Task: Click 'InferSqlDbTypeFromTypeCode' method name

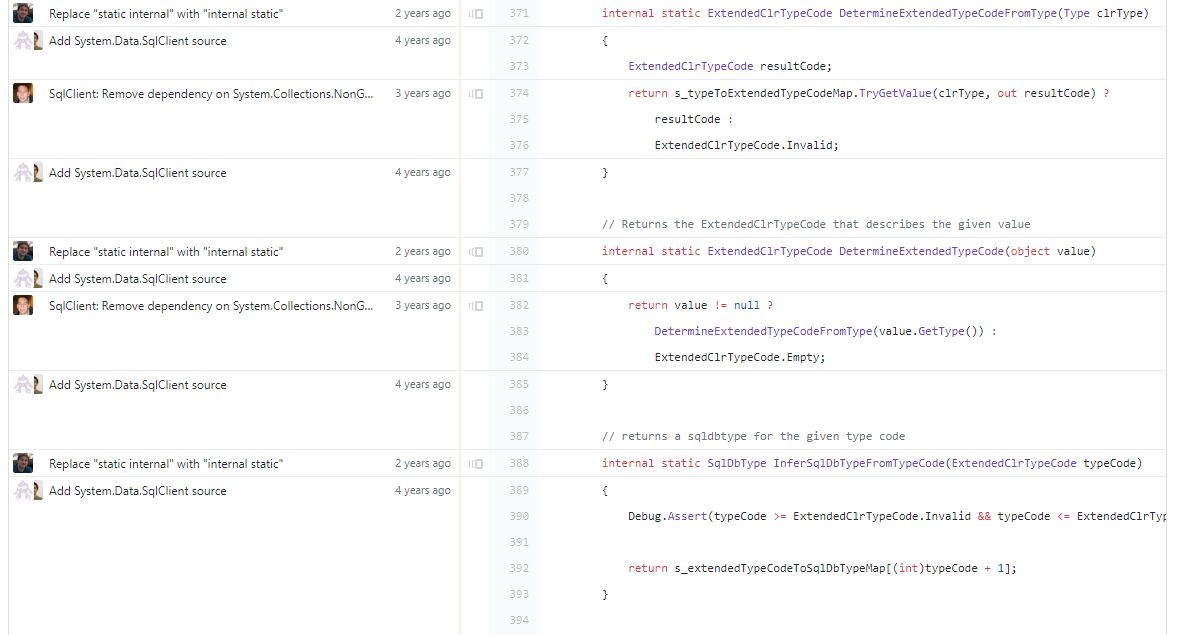Action: pos(859,463)
